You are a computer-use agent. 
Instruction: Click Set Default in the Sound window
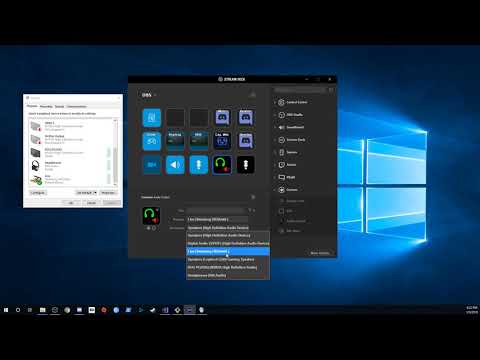click(84, 193)
